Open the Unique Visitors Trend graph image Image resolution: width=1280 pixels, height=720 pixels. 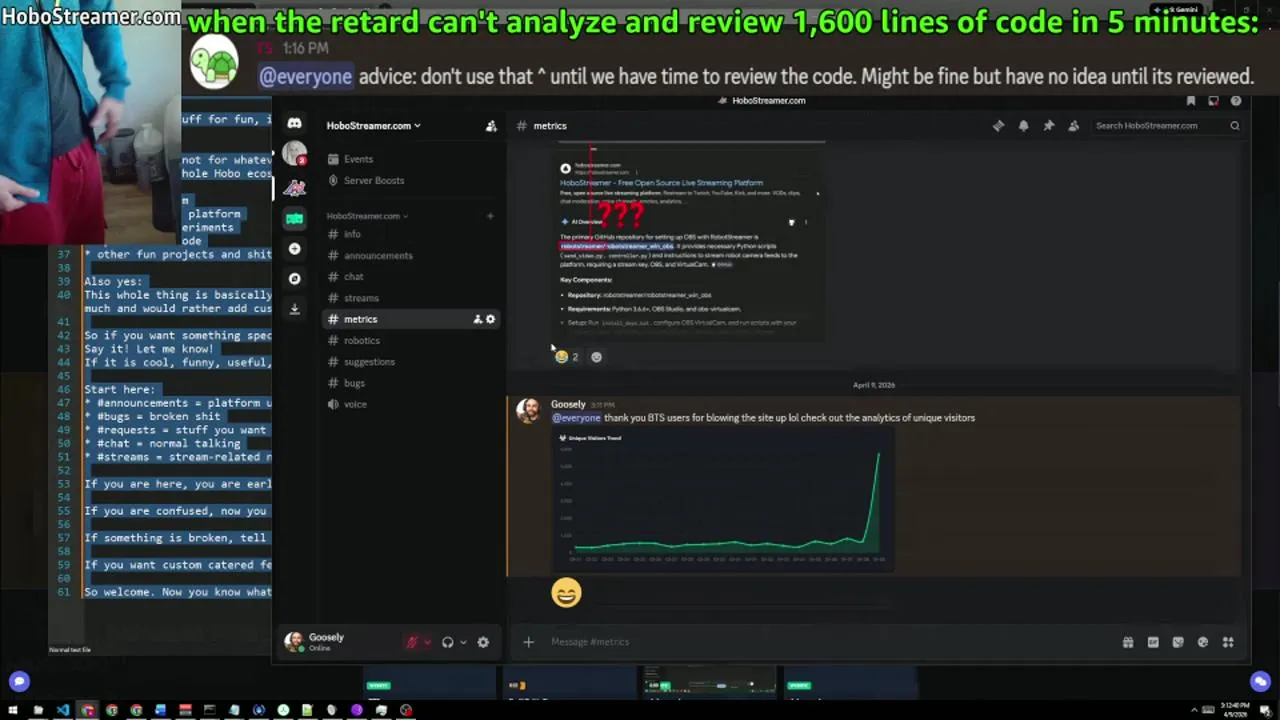point(723,500)
